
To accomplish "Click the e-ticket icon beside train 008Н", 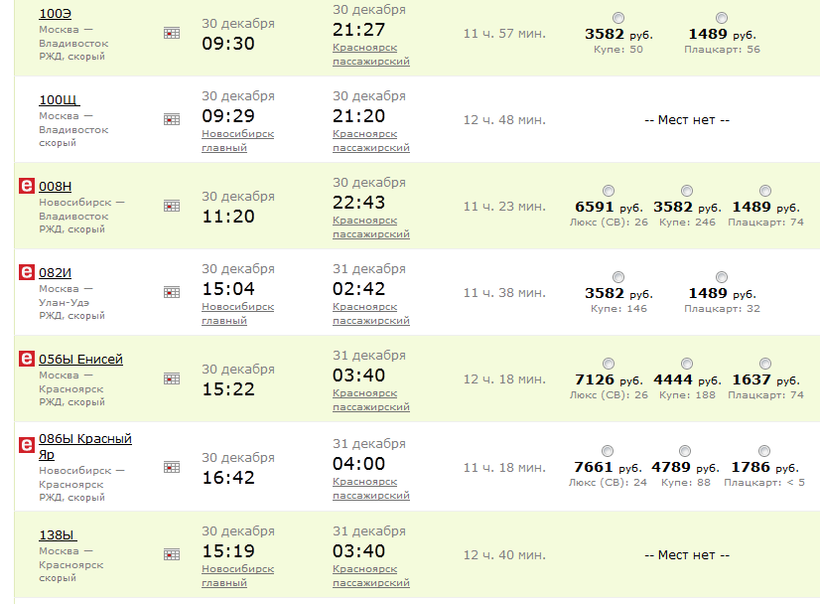I will (27, 186).
